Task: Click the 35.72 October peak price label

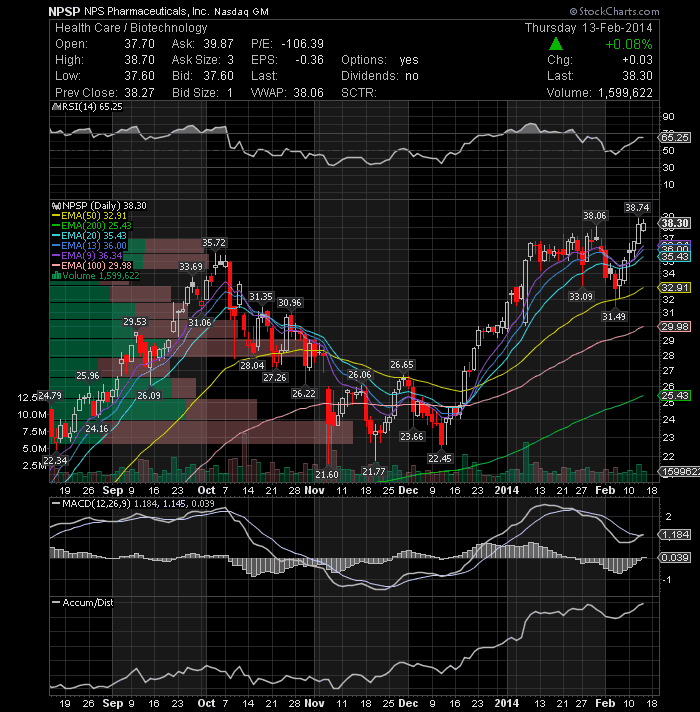Action: coord(214,243)
